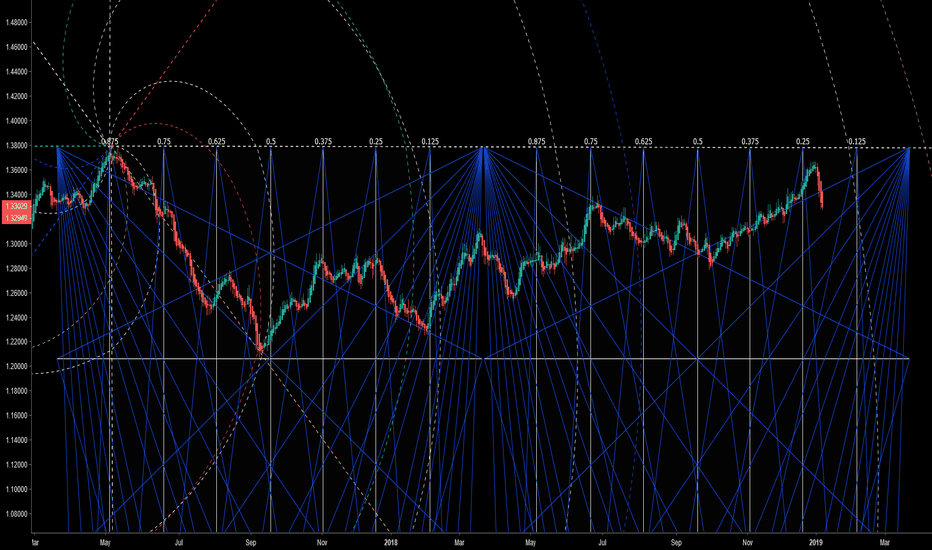
Task: Click the 1.42000 price axis label
Action: 16,96
